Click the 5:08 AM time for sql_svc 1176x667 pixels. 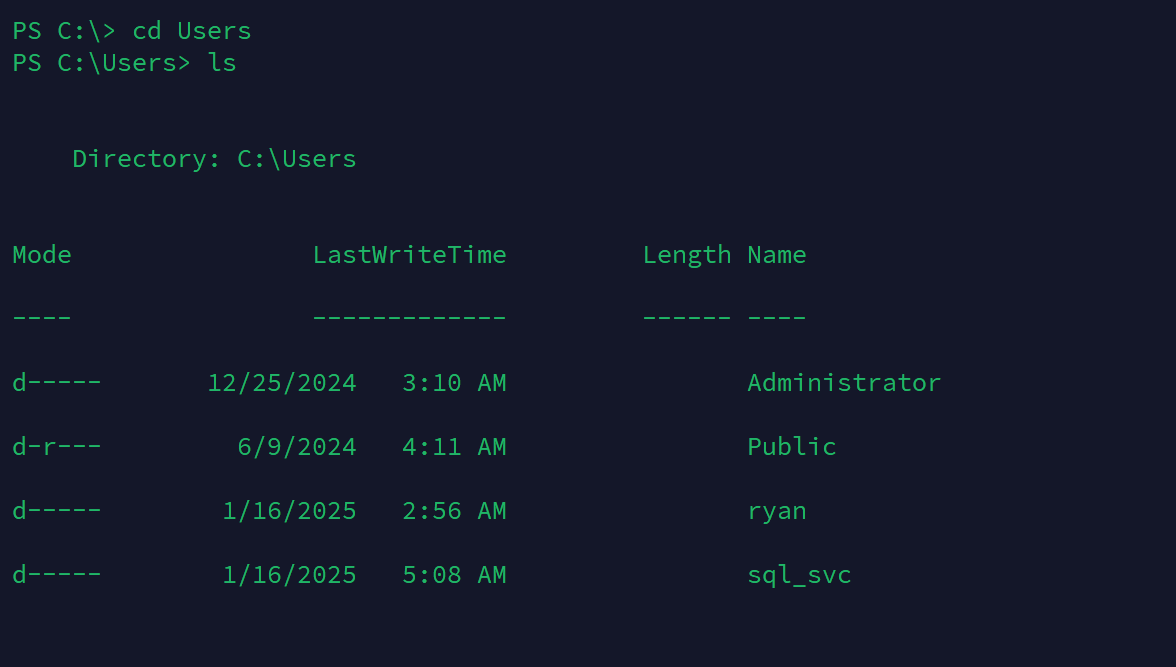coord(454,575)
